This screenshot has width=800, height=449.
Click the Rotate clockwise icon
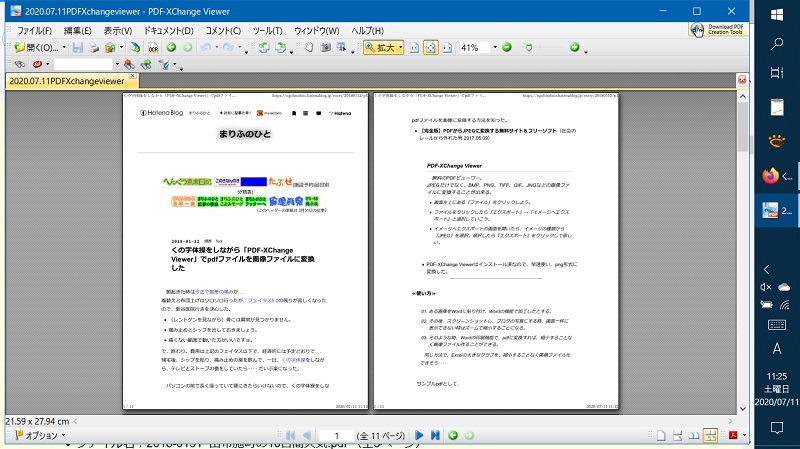(280, 47)
